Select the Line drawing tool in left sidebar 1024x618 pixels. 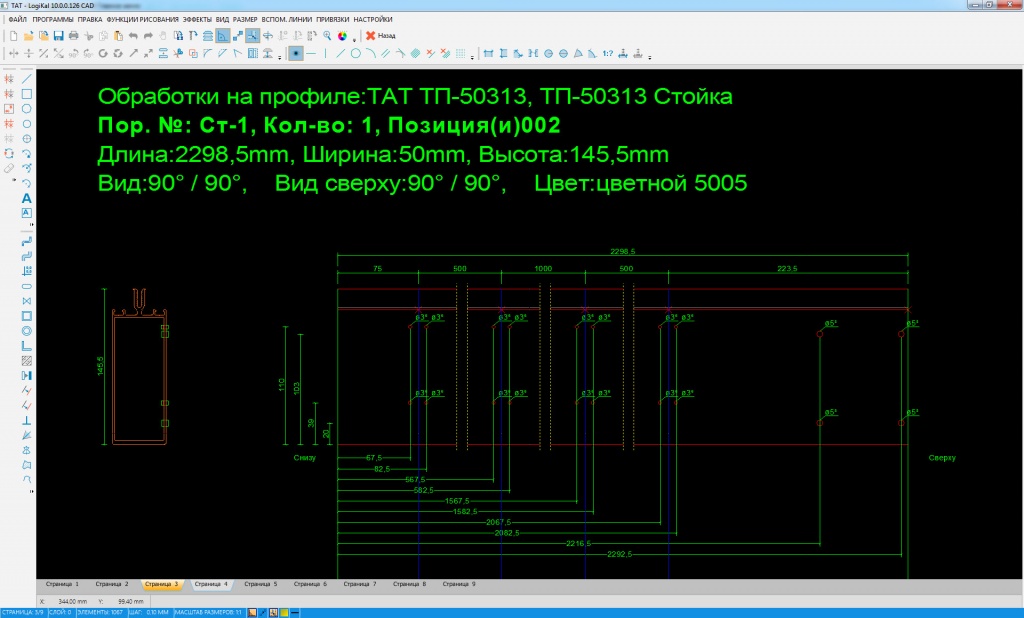[27, 78]
